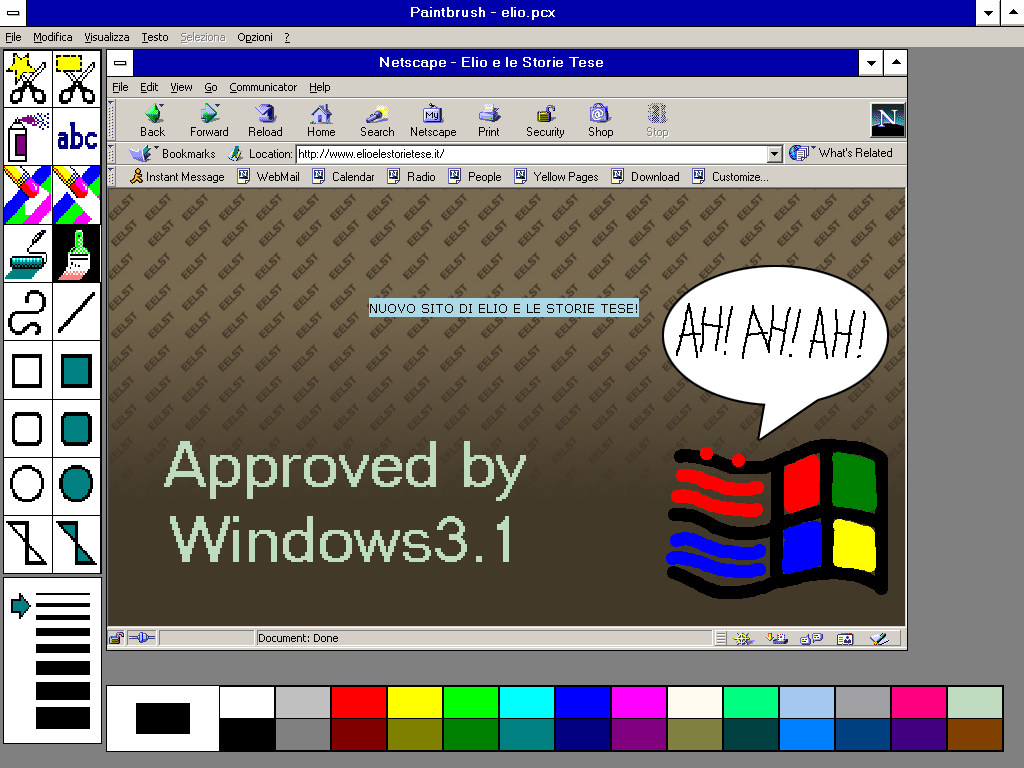Go Home using Netscape's house icon
Screen dimensions: 1024x768
(x=321, y=121)
